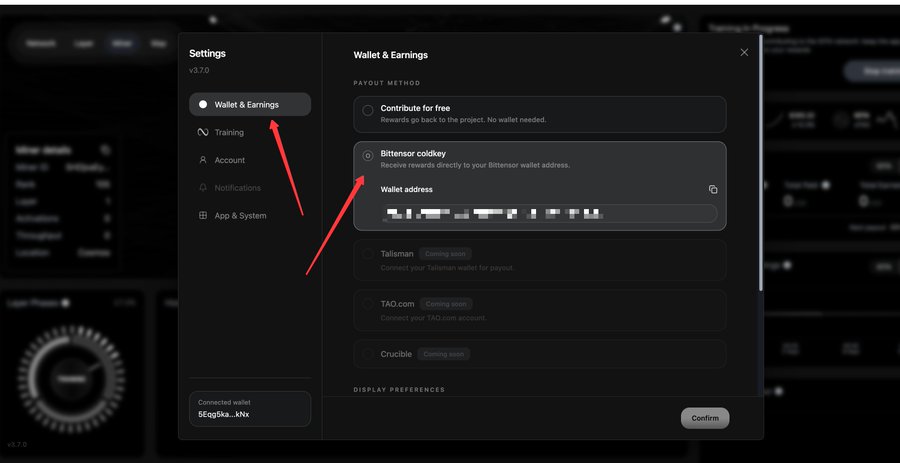Image resolution: width=900 pixels, height=463 pixels.
Task: Confirm the payout settings
Action: point(705,418)
